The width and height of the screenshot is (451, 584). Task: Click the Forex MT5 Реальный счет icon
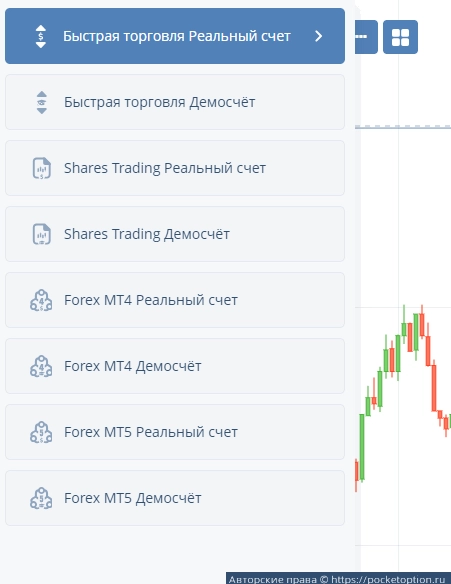[41, 432]
